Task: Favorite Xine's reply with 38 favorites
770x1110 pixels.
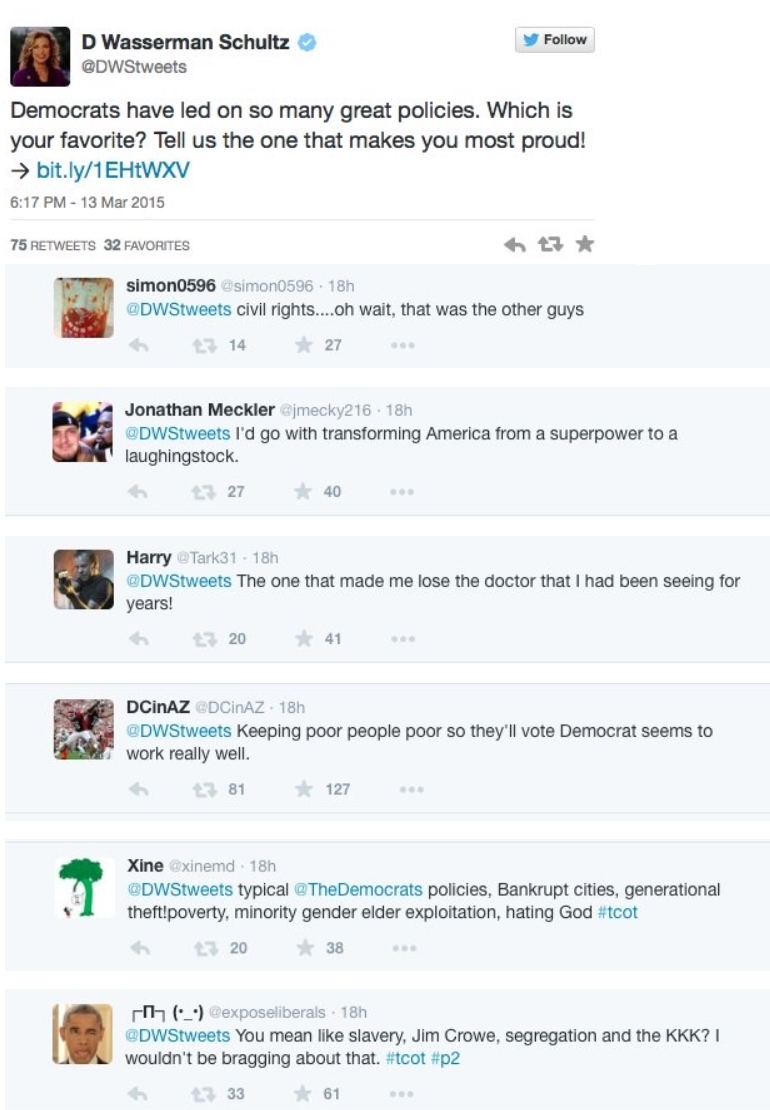Action: 304,948
